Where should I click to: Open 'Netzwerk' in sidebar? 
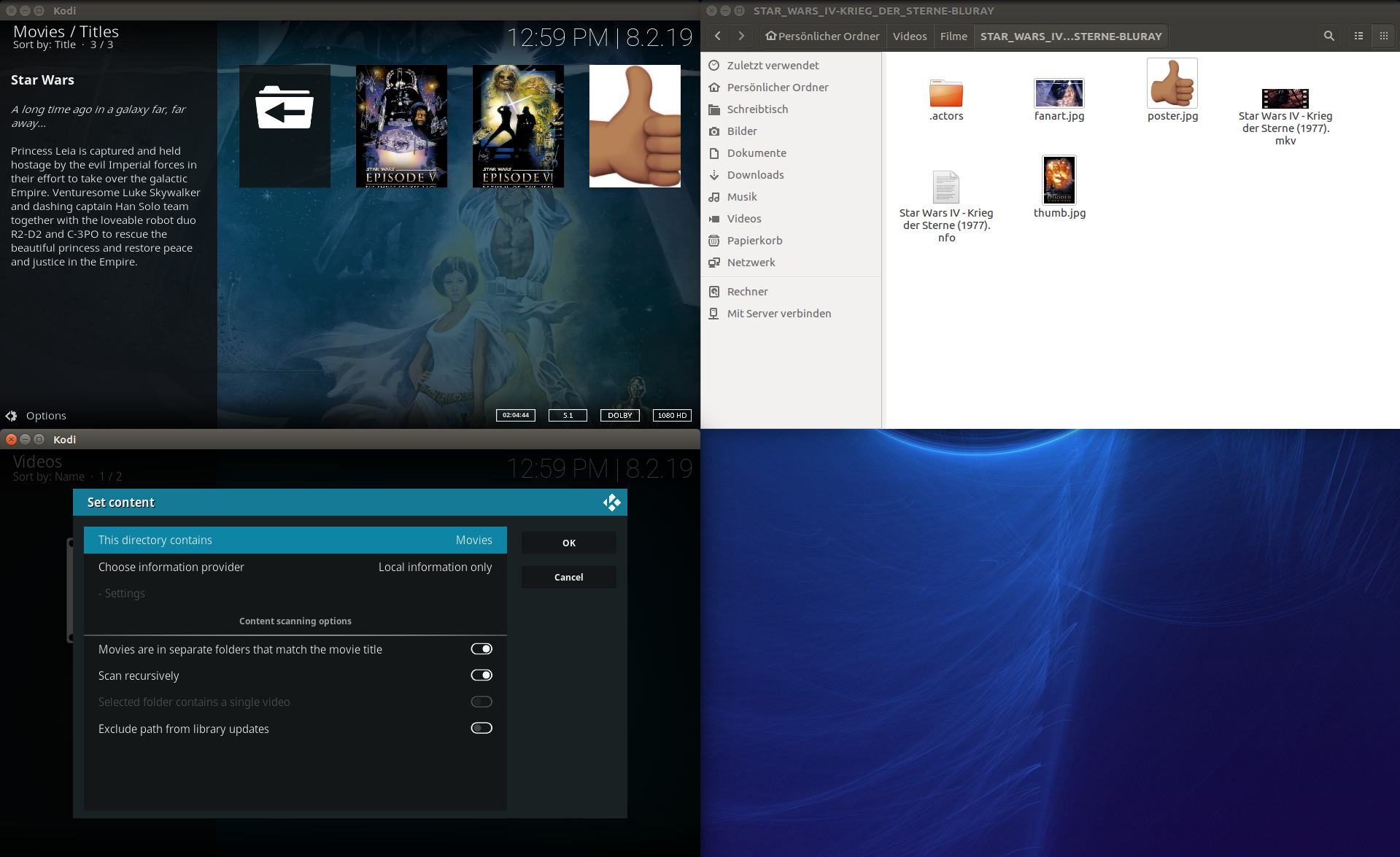coord(792,262)
